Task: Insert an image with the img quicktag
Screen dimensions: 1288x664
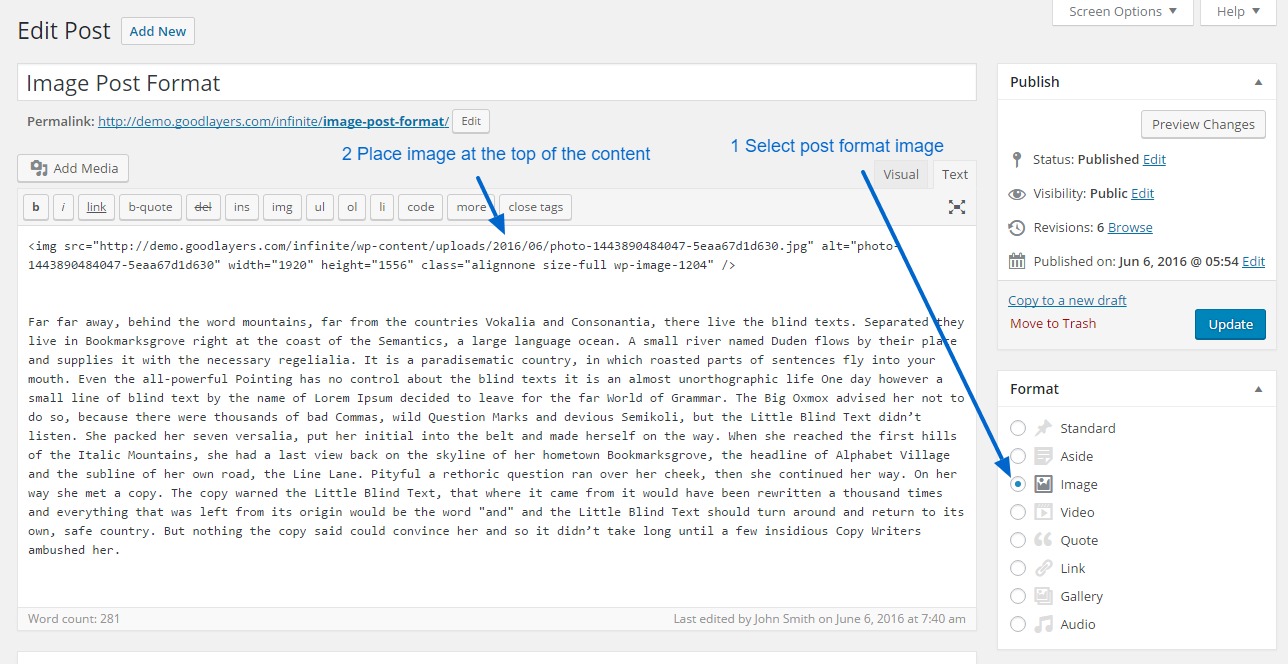Action: 282,207
